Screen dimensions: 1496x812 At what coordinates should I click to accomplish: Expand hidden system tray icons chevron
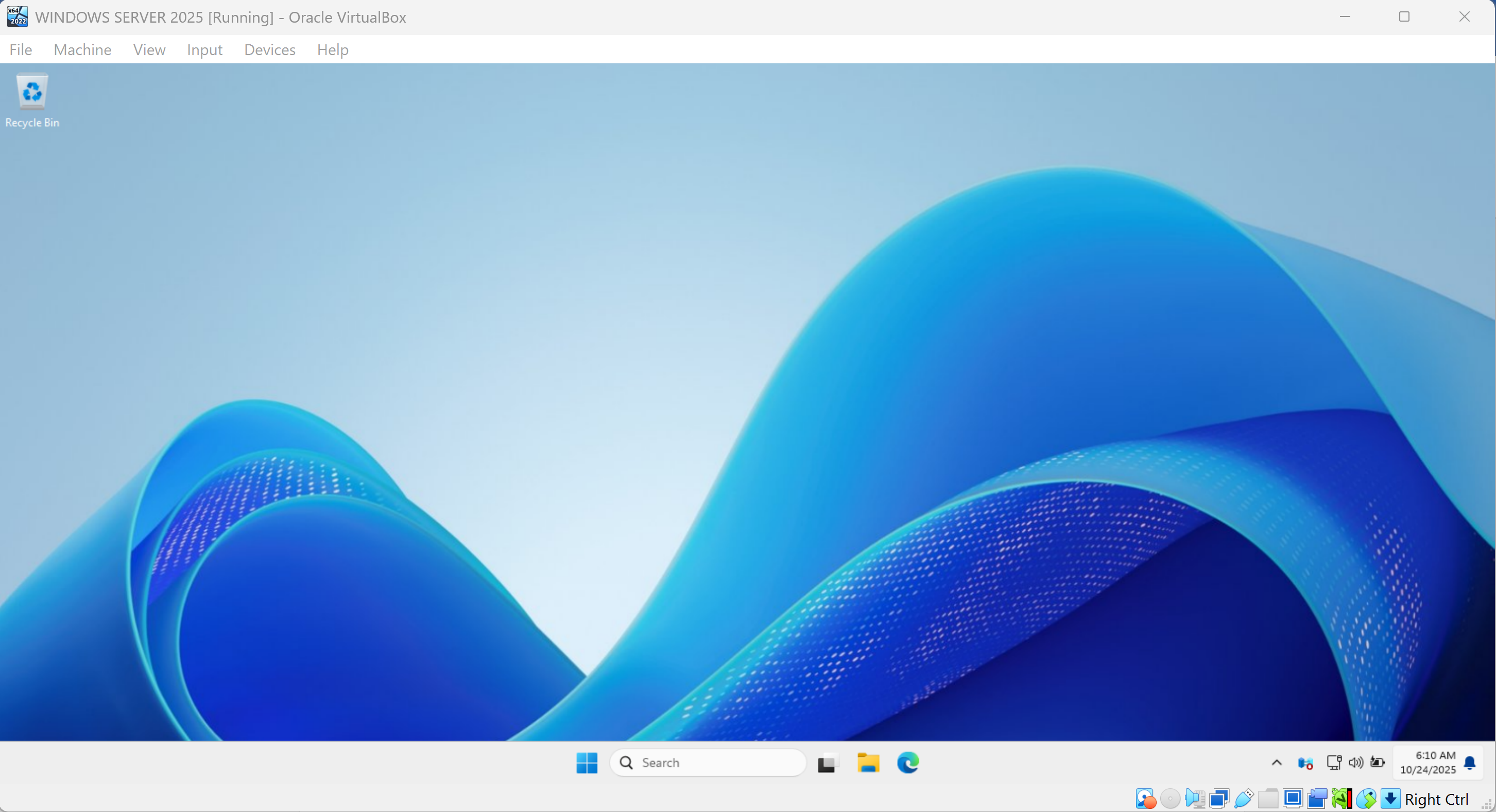pos(1277,763)
